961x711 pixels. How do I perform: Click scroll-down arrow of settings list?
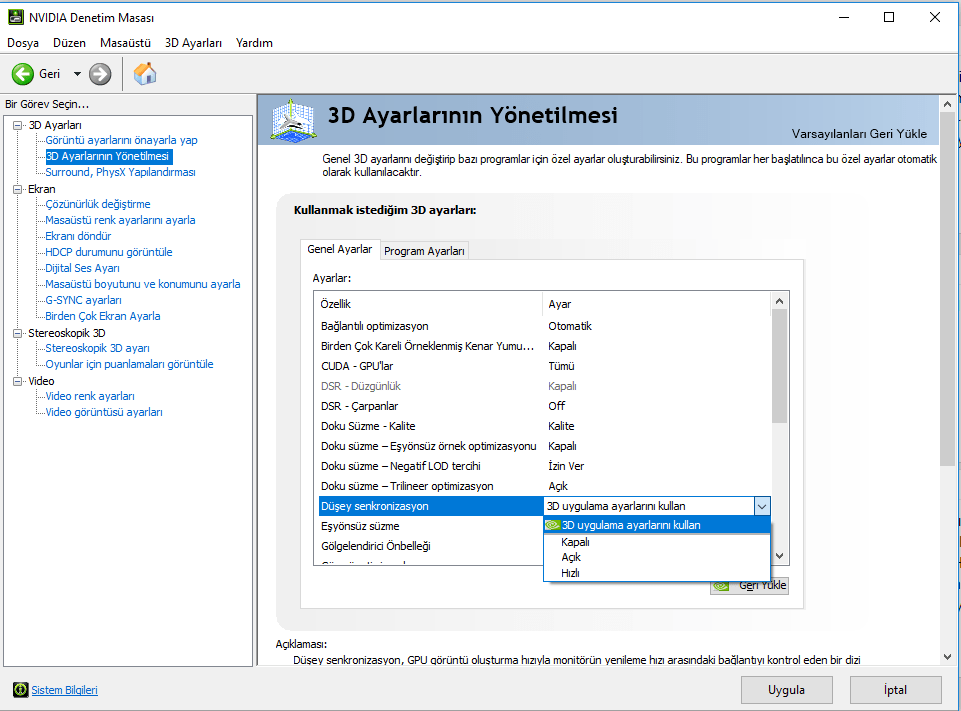(x=779, y=556)
